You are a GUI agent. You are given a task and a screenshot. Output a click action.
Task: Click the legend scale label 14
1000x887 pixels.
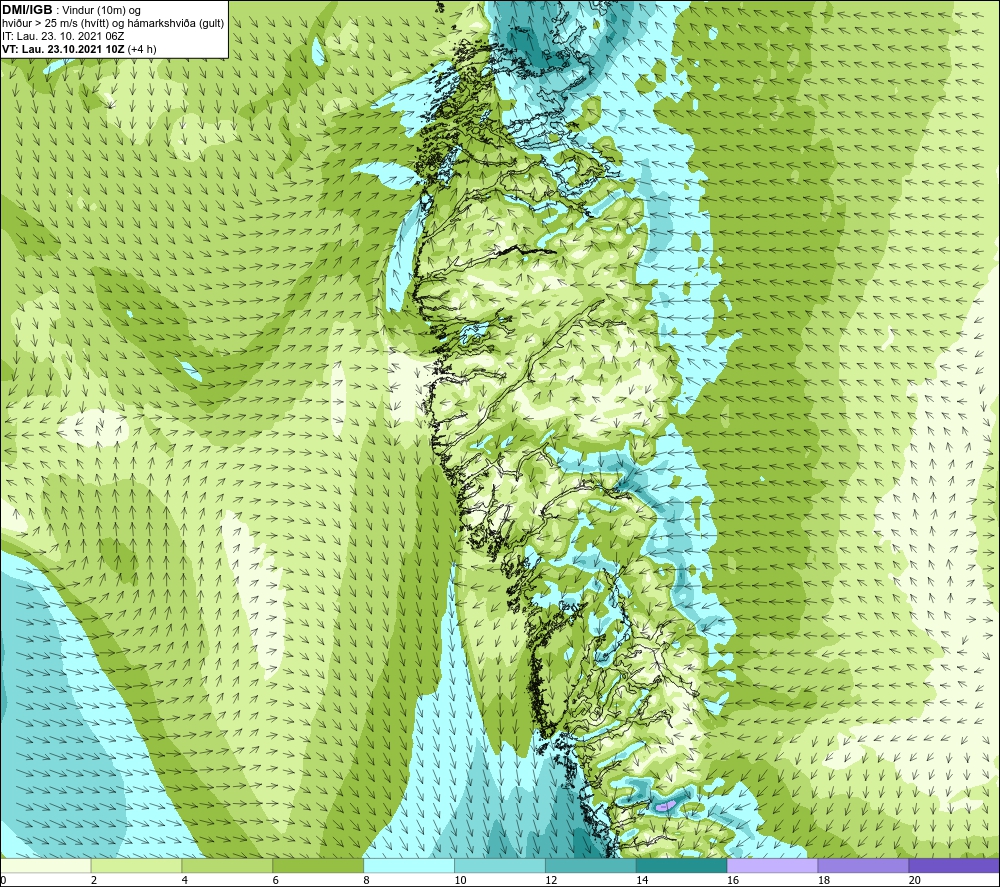point(642,880)
